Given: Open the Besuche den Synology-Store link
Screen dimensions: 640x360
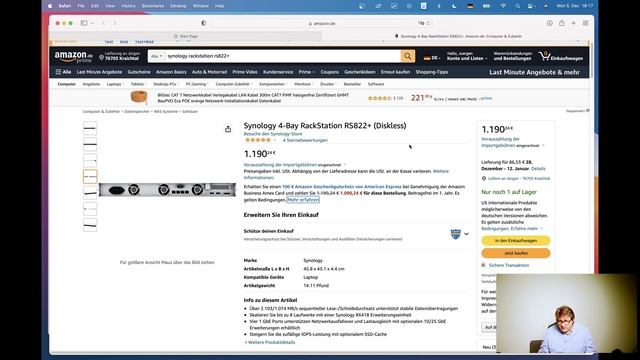Looking at the screenshot, I should coord(273,134).
